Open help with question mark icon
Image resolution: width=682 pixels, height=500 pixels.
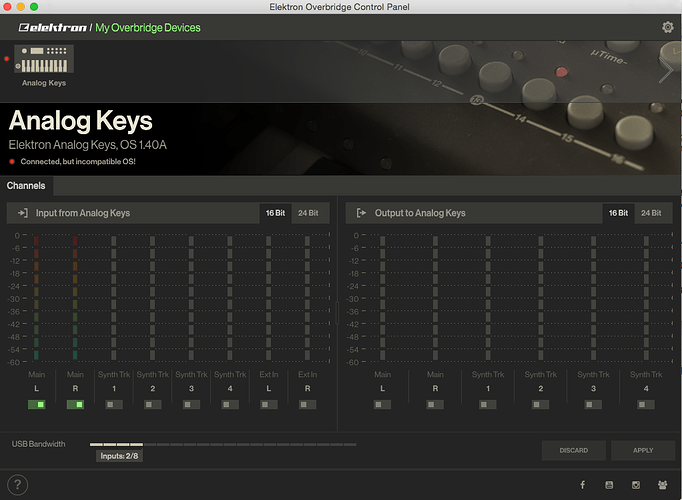click(17, 485)
